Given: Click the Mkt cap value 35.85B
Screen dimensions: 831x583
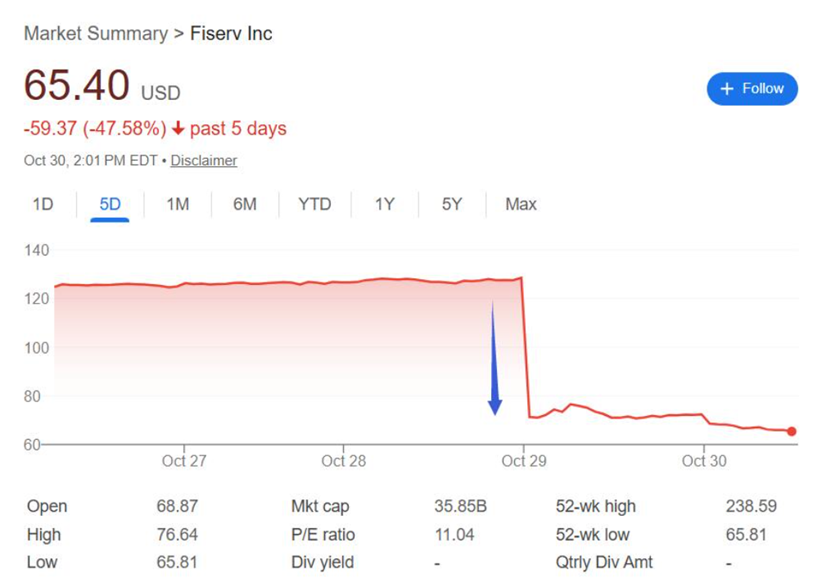Looking at the screenshot, I should pyautogui.click(x=461, y=507).
